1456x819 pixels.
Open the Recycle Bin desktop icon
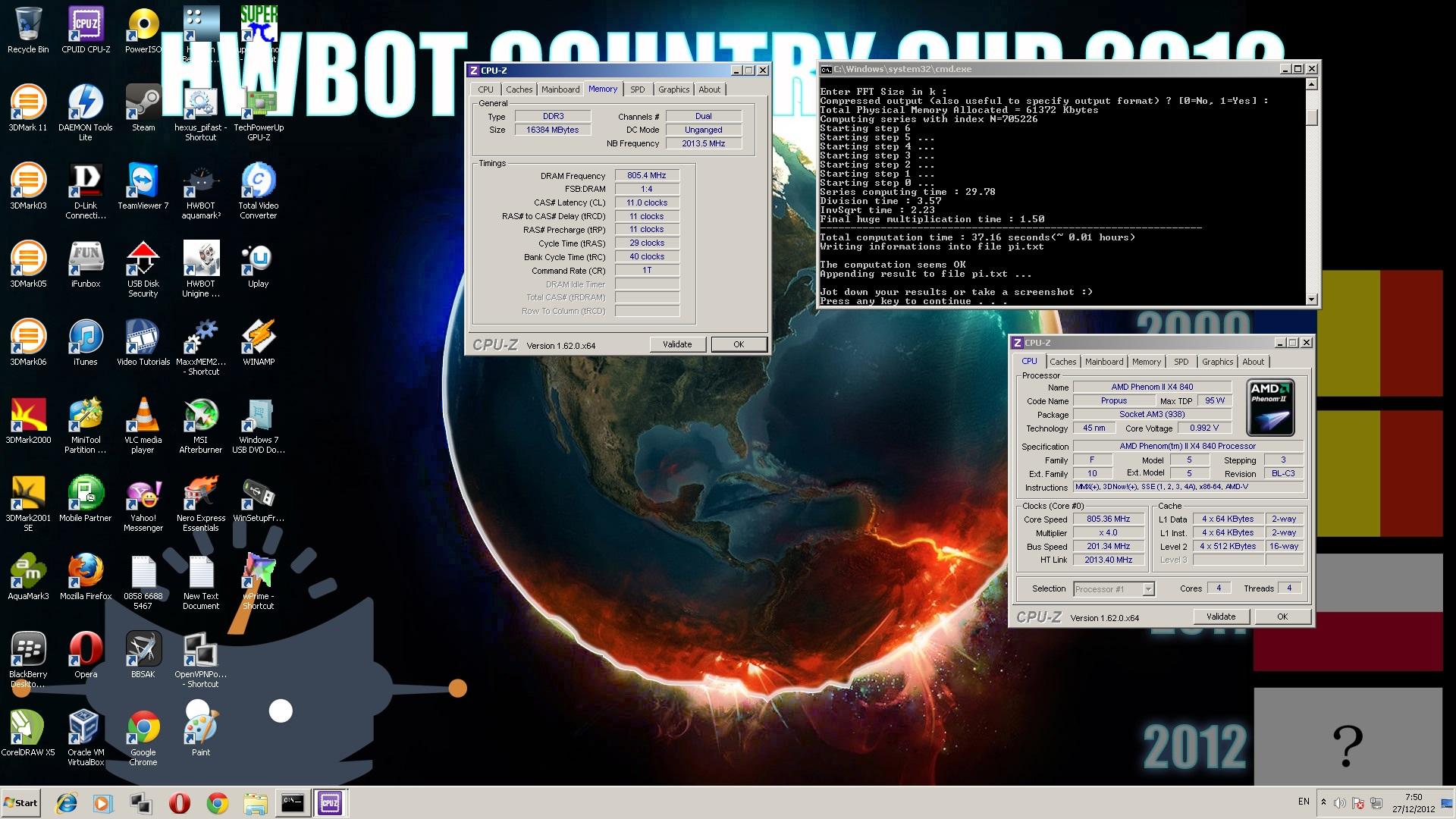tap(28, 30)
